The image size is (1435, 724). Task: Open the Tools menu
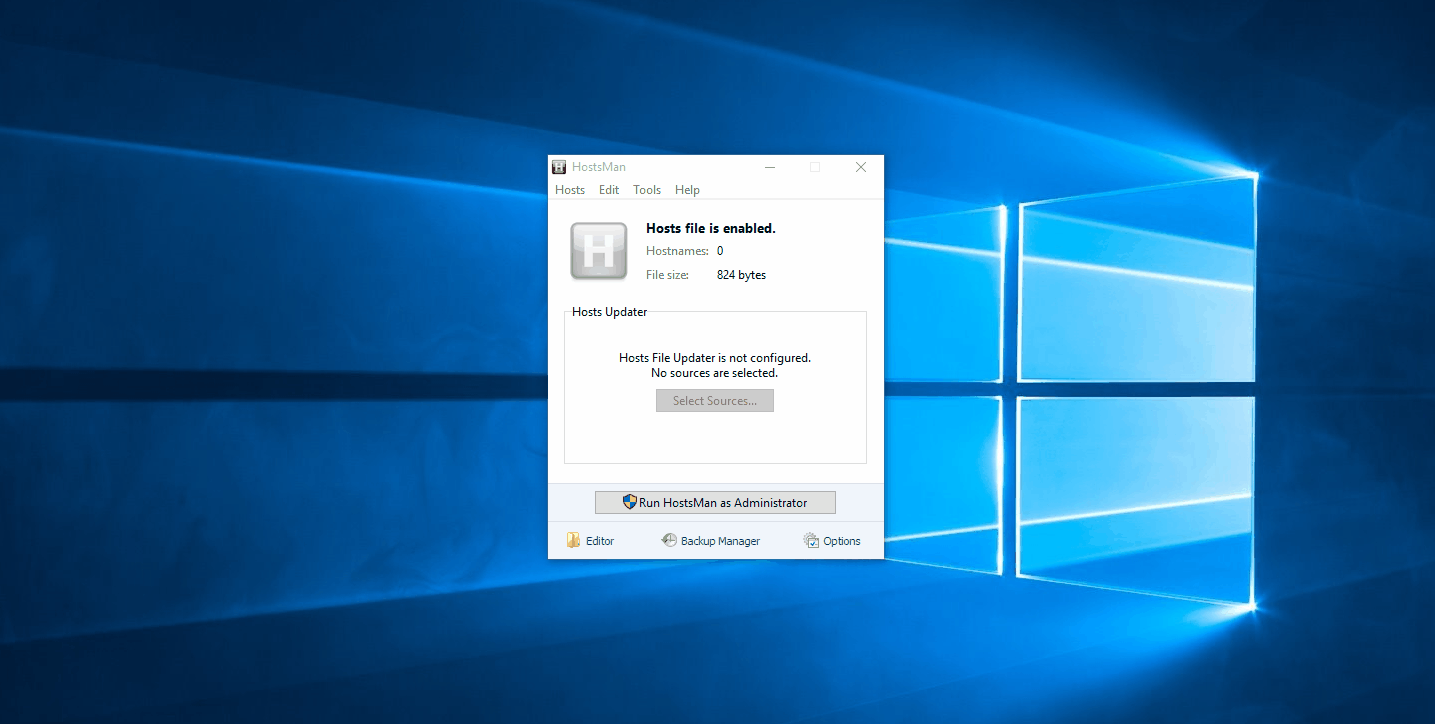(x=646, y=189)
